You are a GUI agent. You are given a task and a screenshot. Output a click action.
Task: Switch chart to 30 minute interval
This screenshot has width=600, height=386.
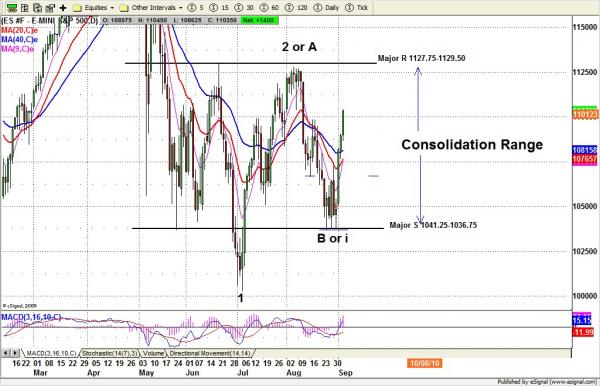pyautogui.click(x=244, y=8)
